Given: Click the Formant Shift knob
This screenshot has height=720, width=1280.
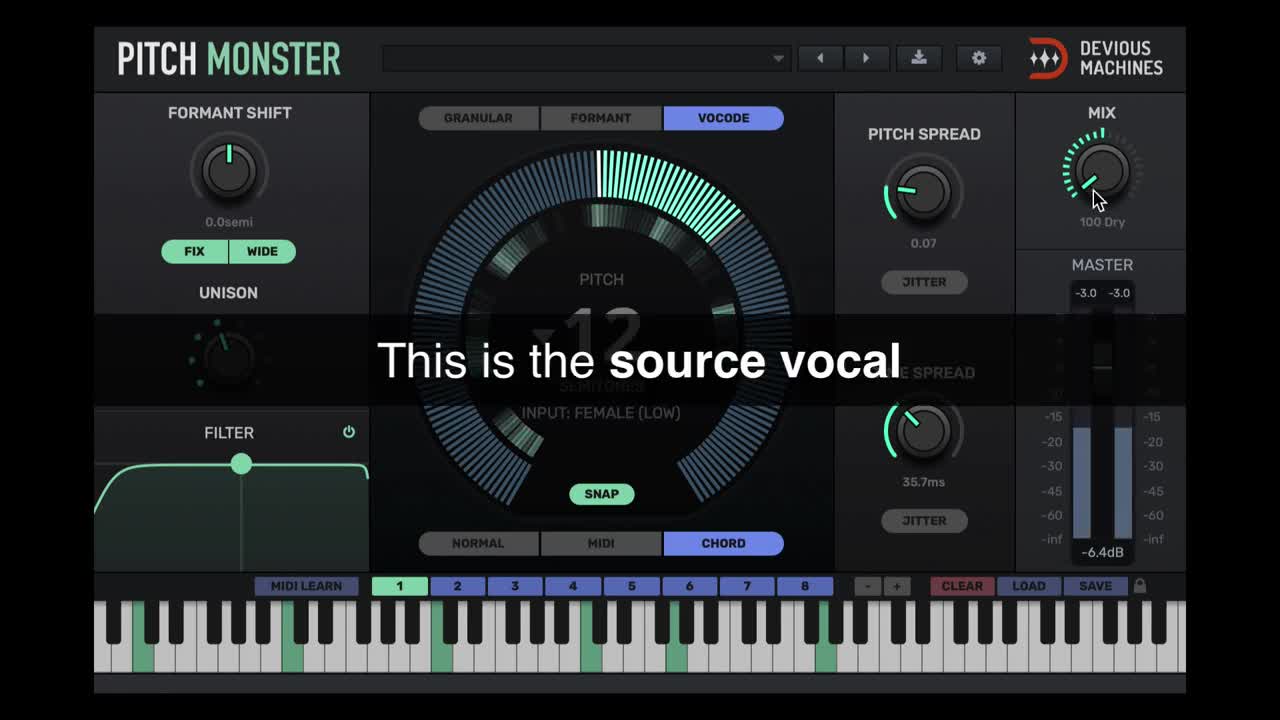Looking at the screenshot, I should pyautogui.click(x=229, y=170).
